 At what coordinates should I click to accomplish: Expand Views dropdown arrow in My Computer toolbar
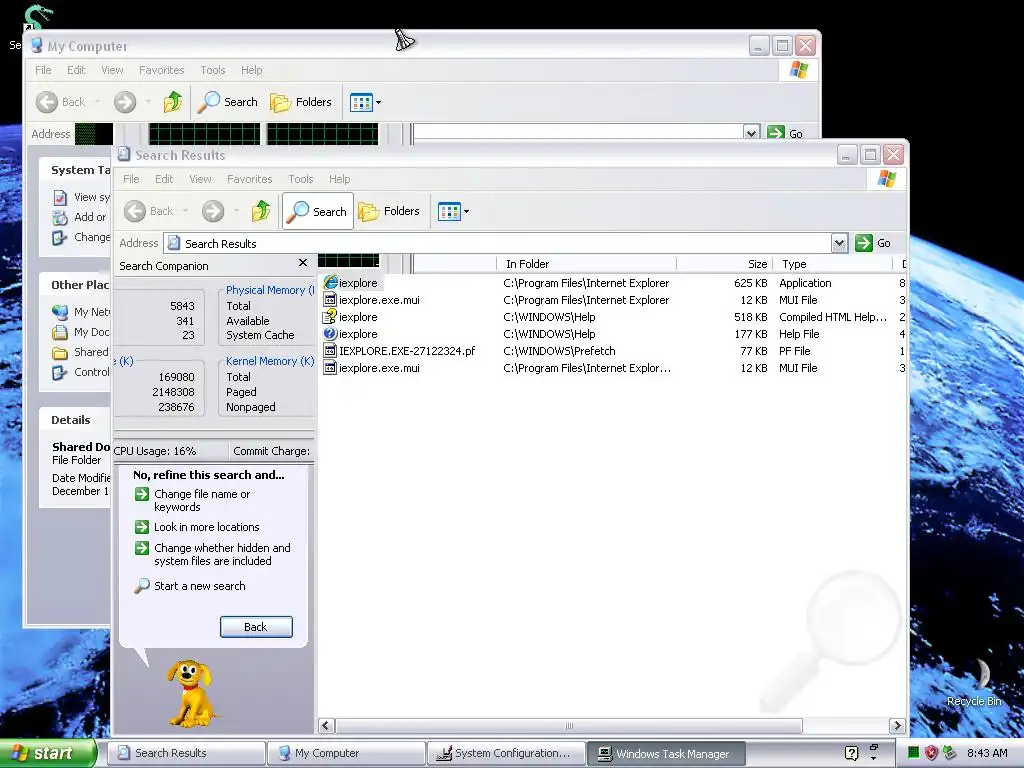coord(378,103)
